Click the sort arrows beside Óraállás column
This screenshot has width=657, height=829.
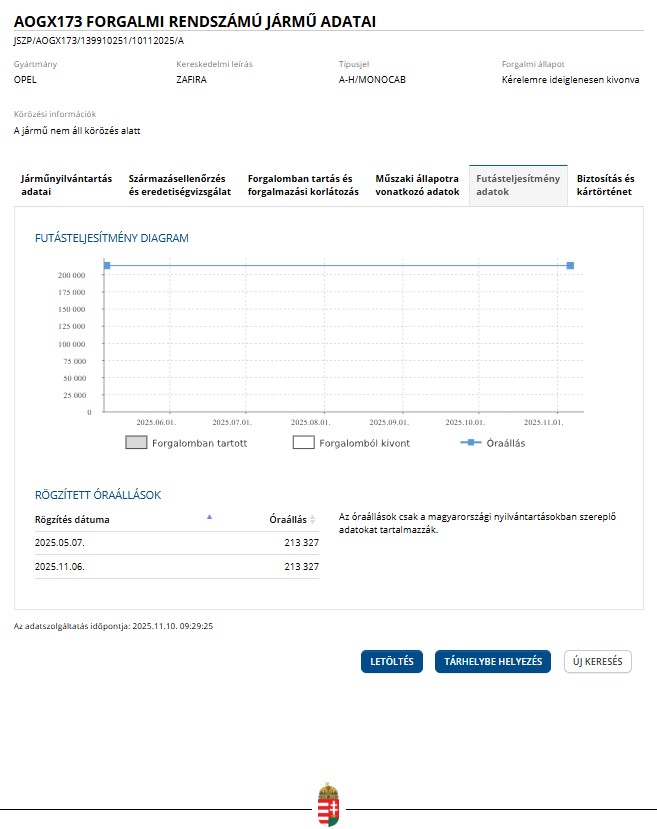[313, 520]
